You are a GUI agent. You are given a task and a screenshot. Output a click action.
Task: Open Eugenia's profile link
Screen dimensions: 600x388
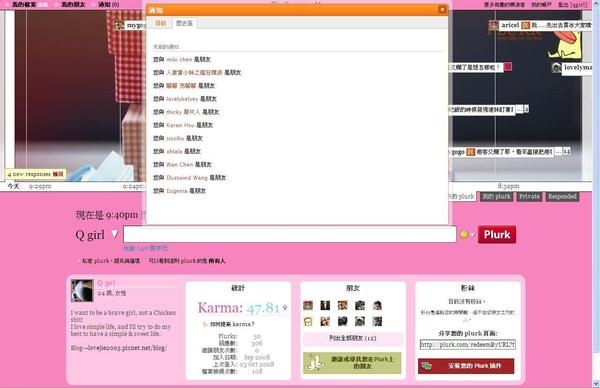[177, 191]
